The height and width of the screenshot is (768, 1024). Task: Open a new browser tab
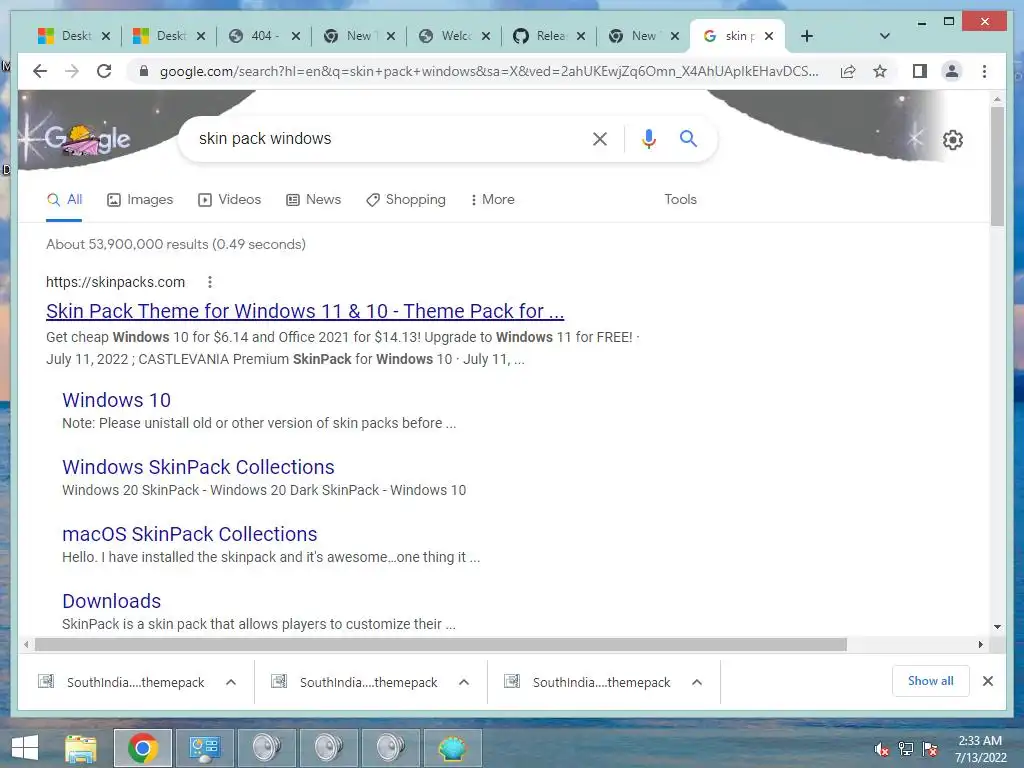click(x=807, y=36)
